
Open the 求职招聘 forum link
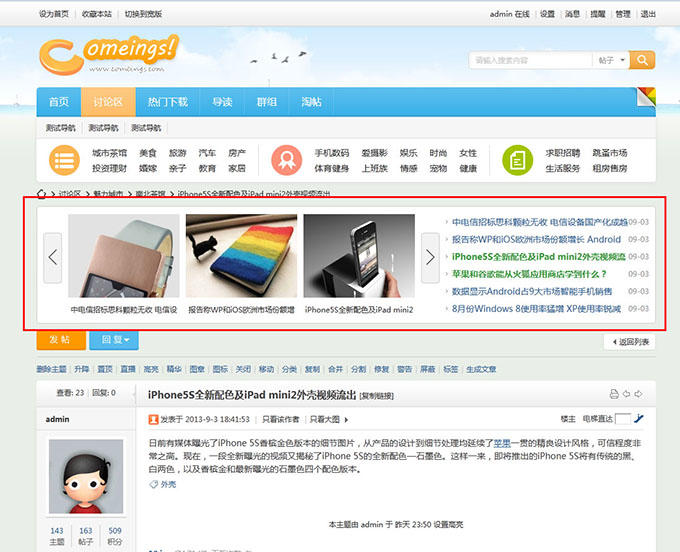click(x=562, y=153)
